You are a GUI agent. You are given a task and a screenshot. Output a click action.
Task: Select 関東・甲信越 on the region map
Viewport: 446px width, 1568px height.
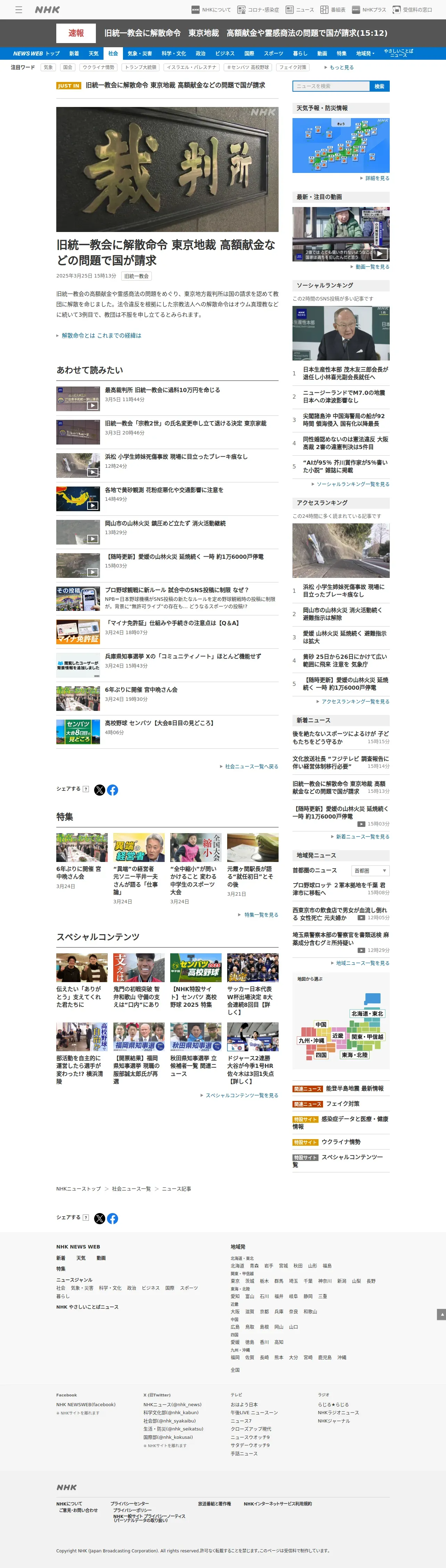[x=367, y=1037]
